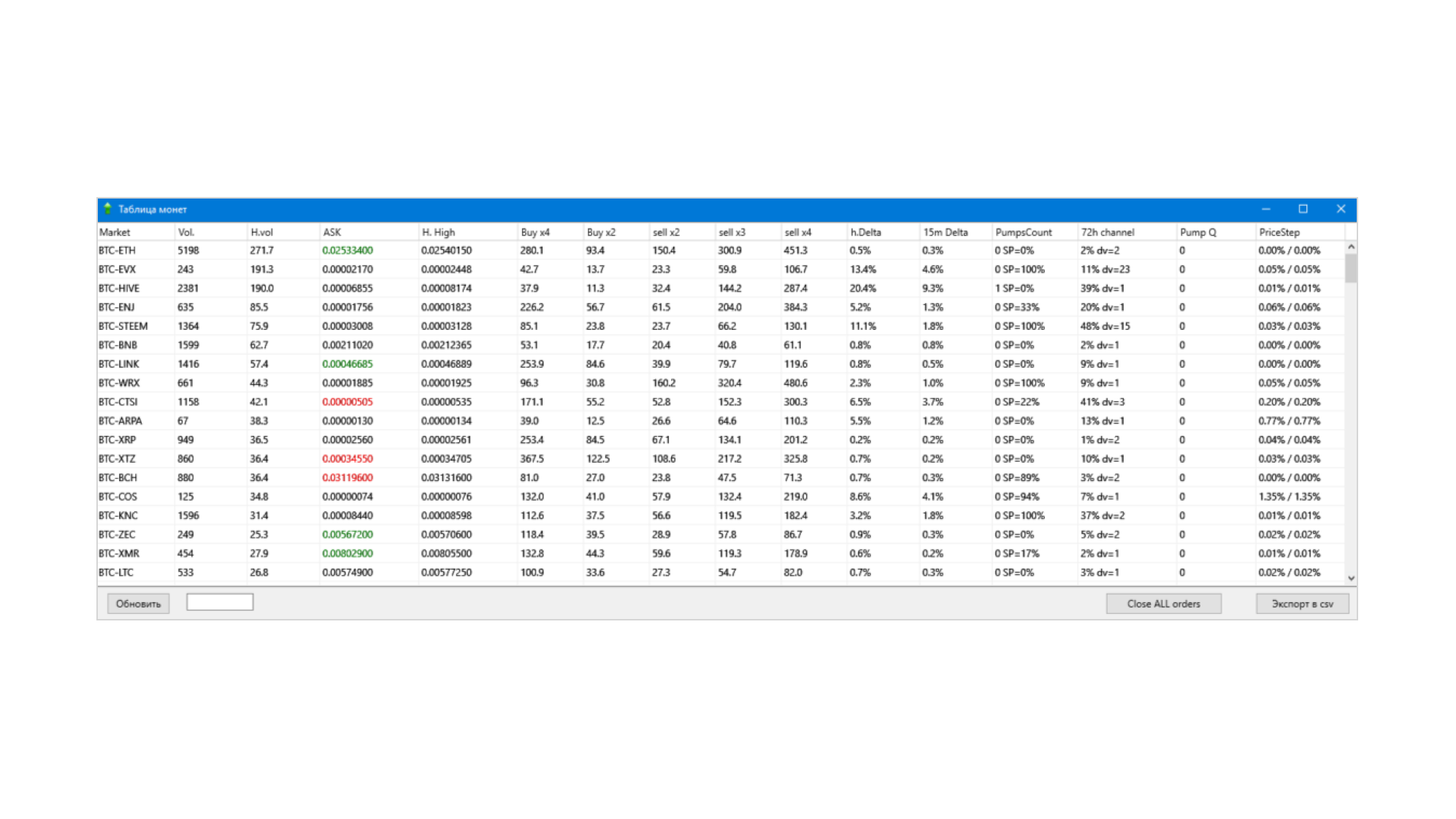The width and height of the screenshot is (1456, 819).
Task: Select the BTC-ETH row
Action: [118, 250]
